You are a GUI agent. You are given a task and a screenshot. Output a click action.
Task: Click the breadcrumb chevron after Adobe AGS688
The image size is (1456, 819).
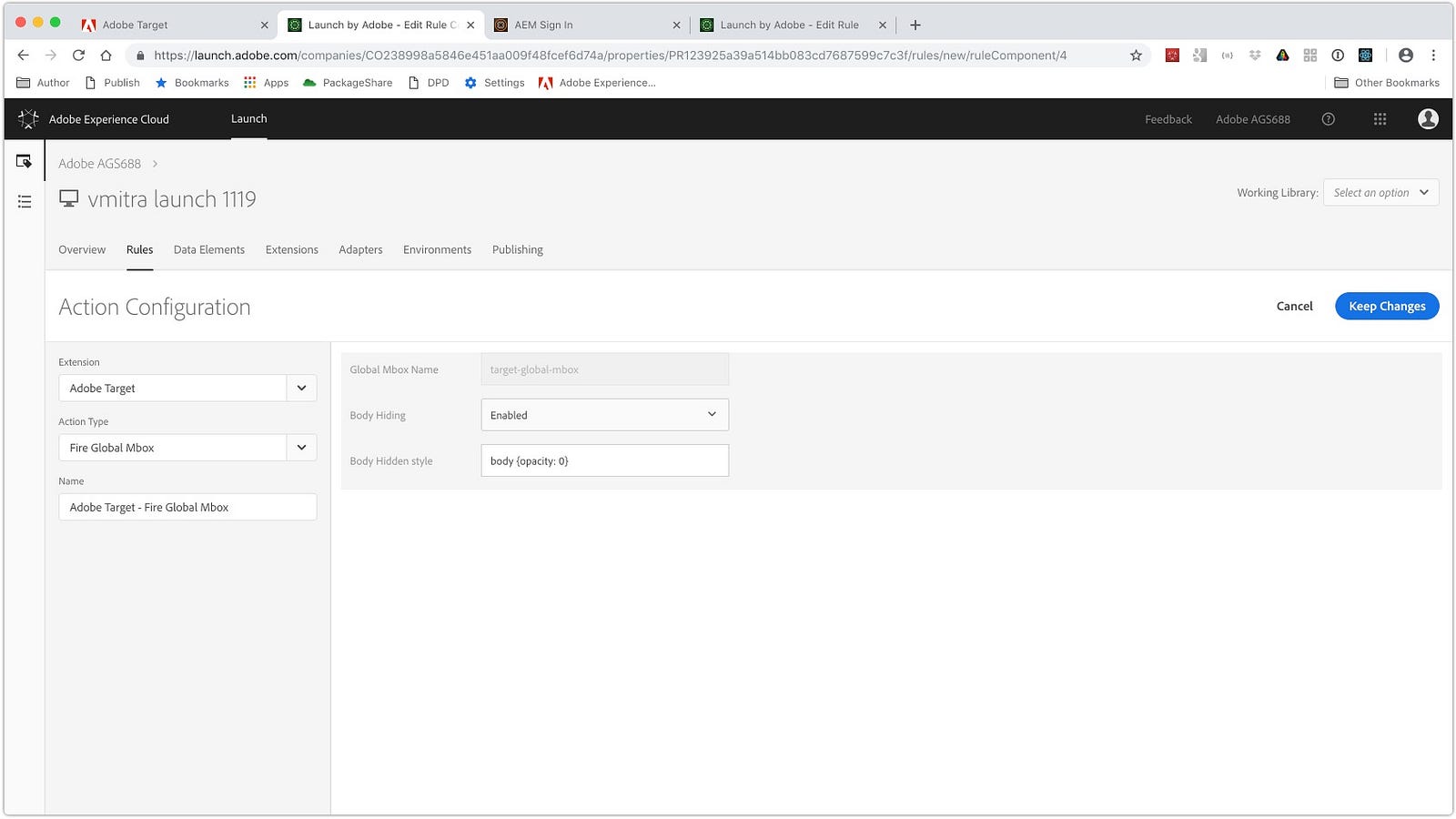coord(155,164)
